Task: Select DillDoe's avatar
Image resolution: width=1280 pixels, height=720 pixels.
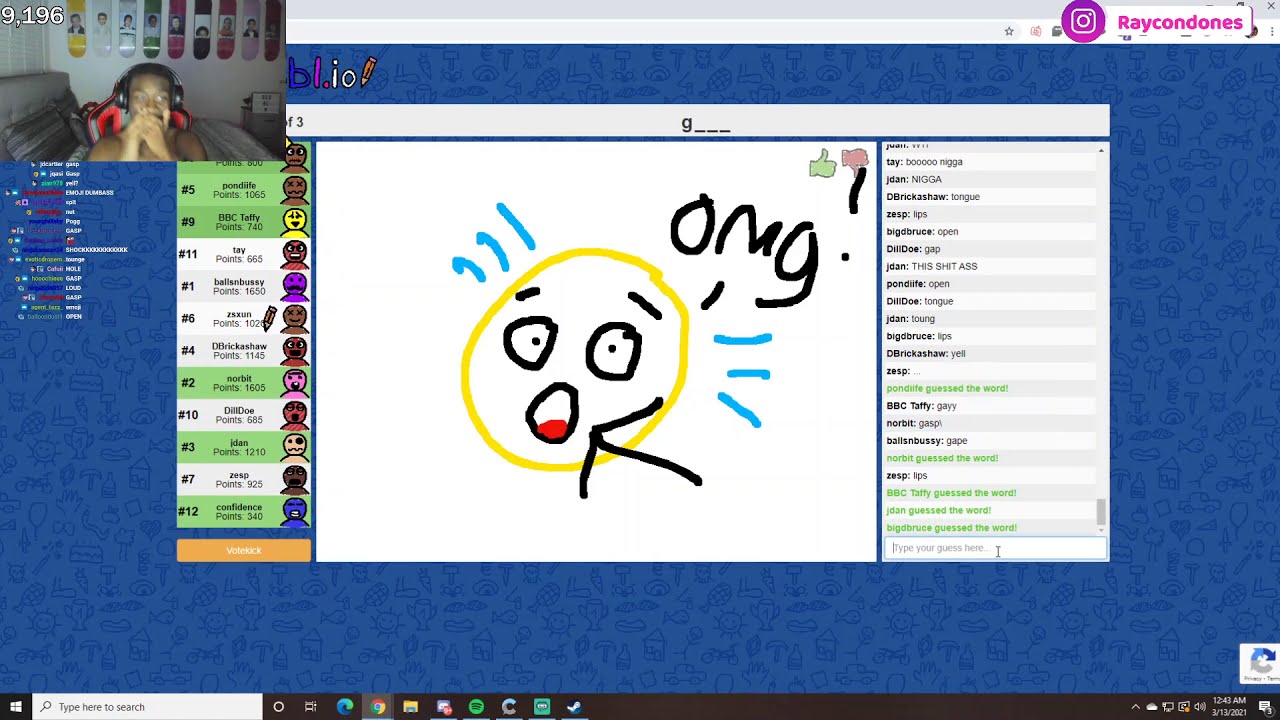Action: tap(295, 413)
